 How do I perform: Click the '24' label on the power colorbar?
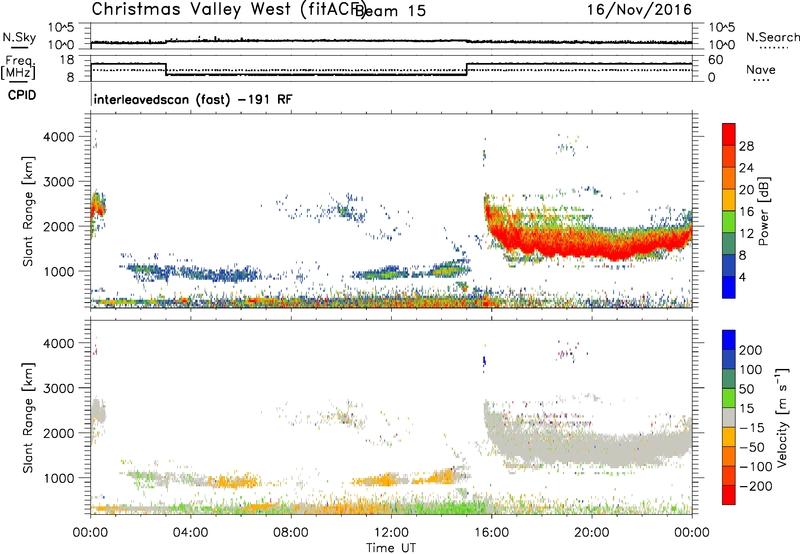[746, 168]
